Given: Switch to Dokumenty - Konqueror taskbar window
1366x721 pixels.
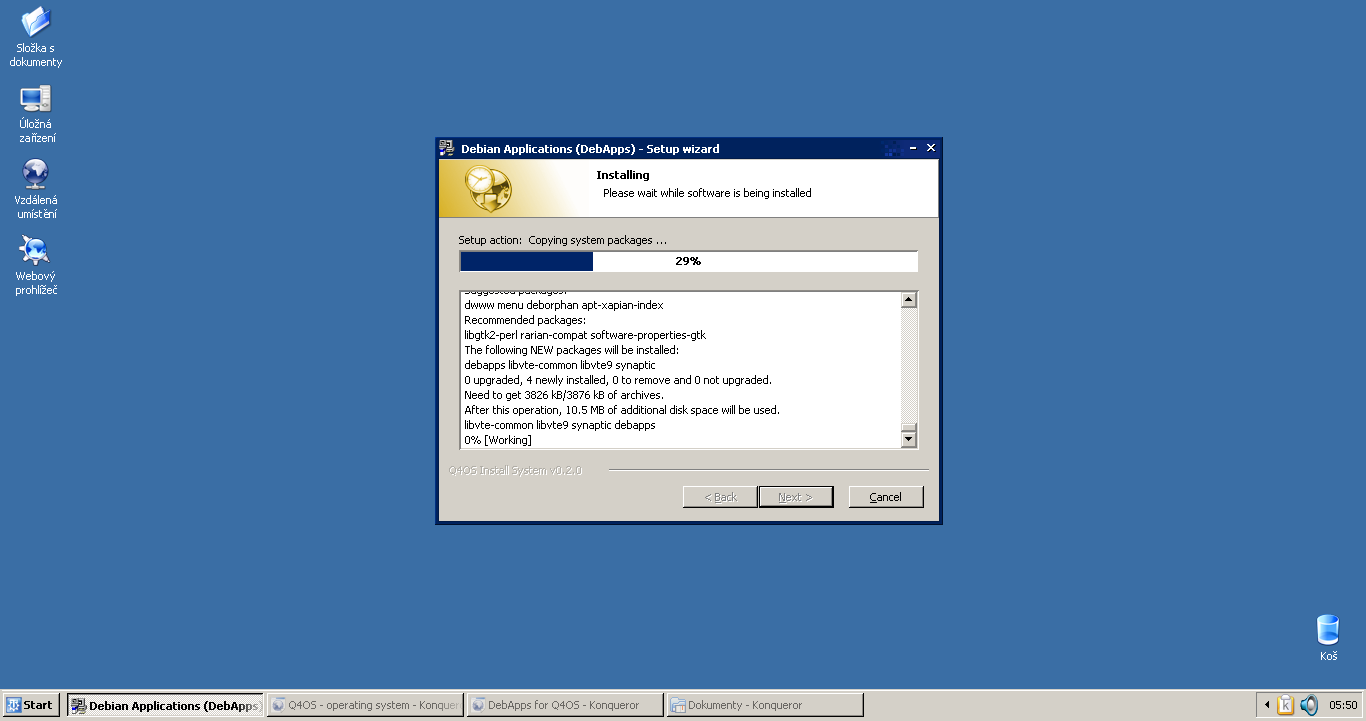Looking at the screenshot, I should pyautogui.click(x=765, y=705).
